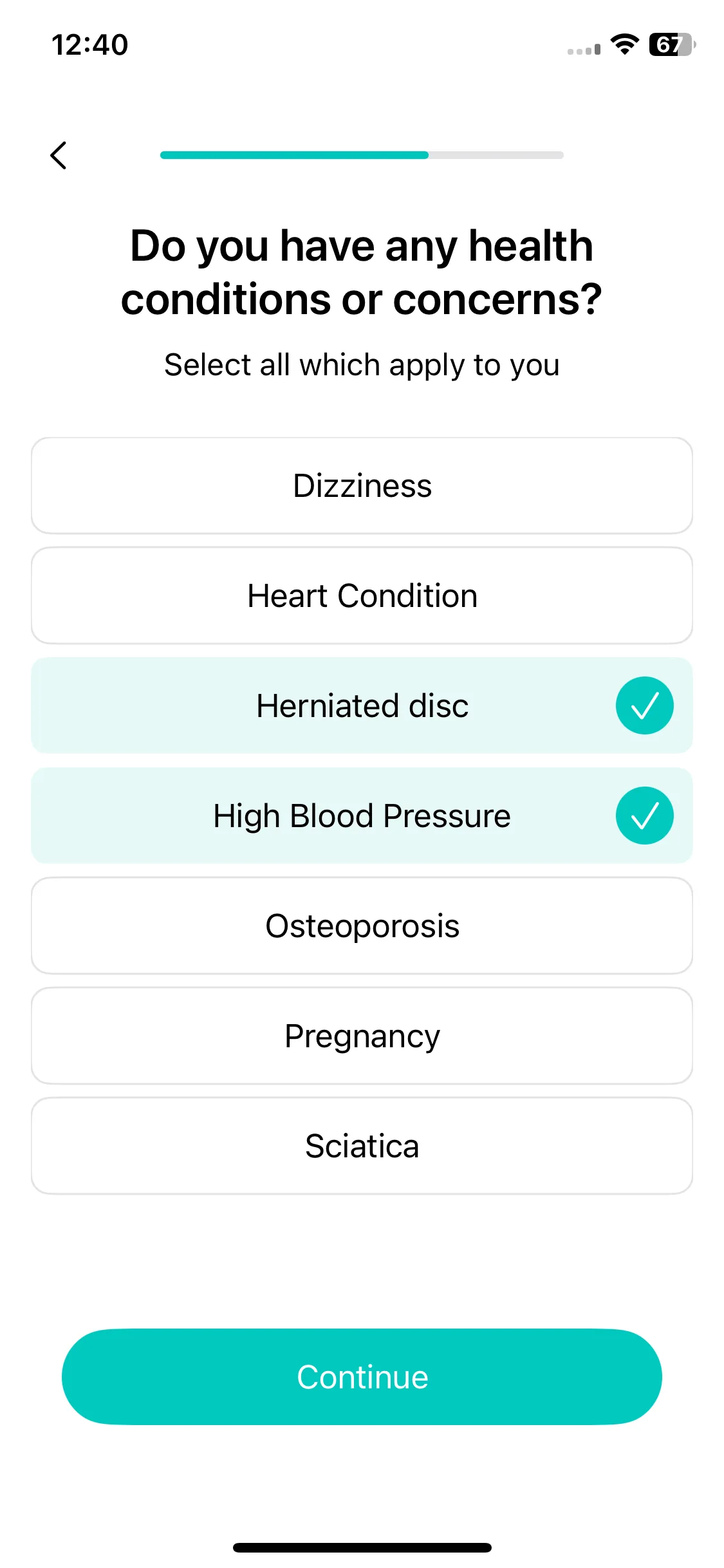
Task: Select the Dizziness option
Action: click(362, 486)
